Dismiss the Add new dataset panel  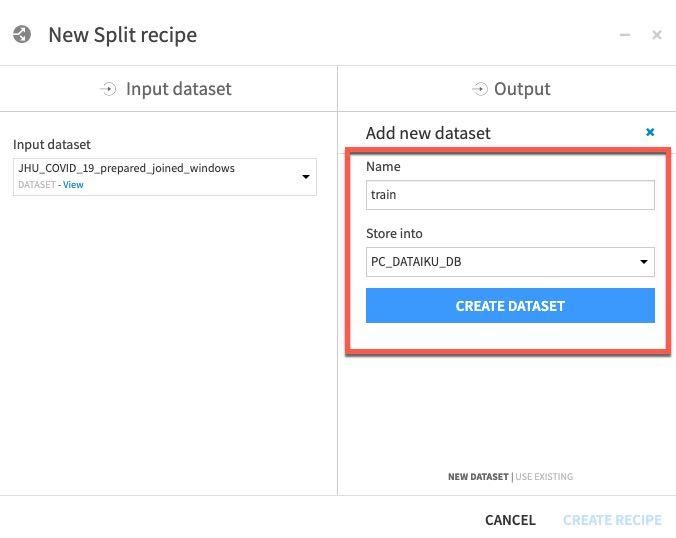tap(650, 132)
